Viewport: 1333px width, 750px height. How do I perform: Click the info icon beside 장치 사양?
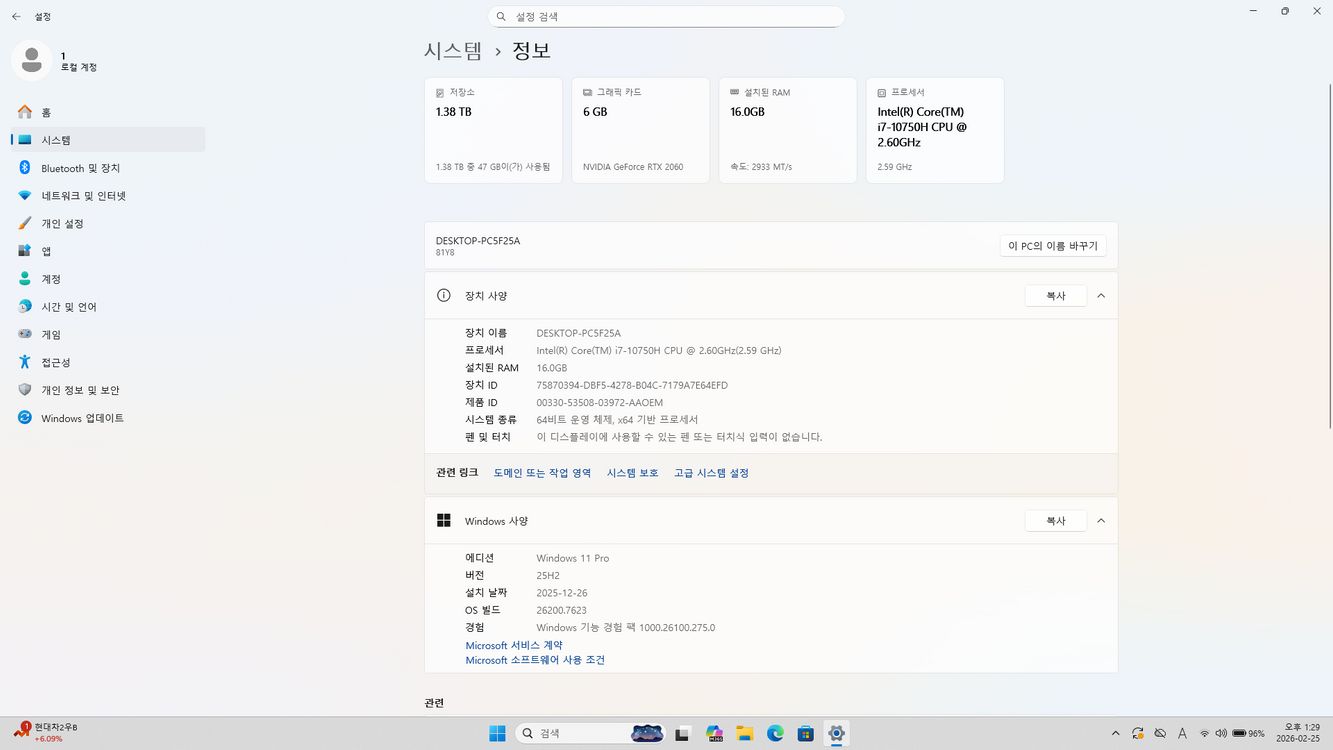click(443, 294)
